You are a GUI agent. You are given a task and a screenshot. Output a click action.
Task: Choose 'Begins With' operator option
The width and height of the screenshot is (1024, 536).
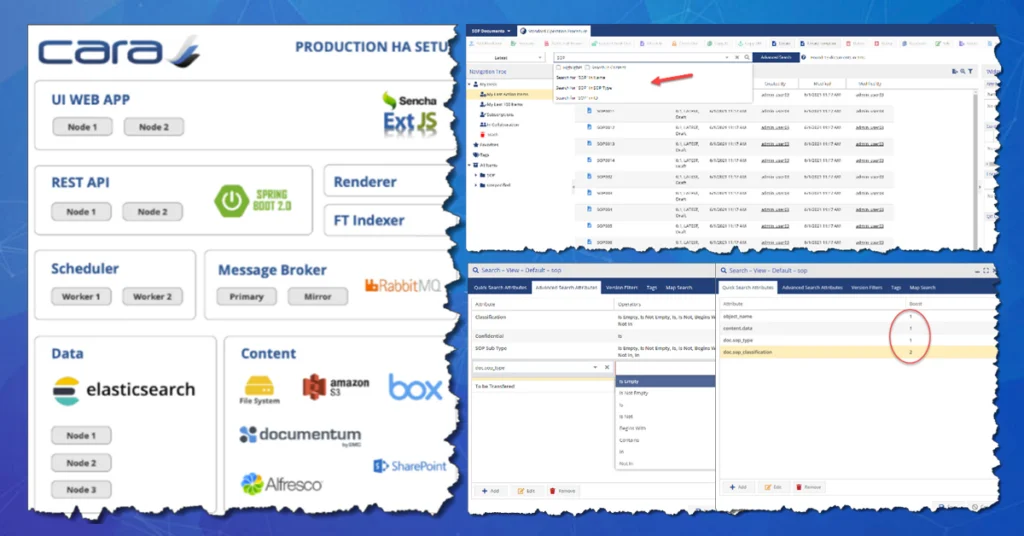665,428
